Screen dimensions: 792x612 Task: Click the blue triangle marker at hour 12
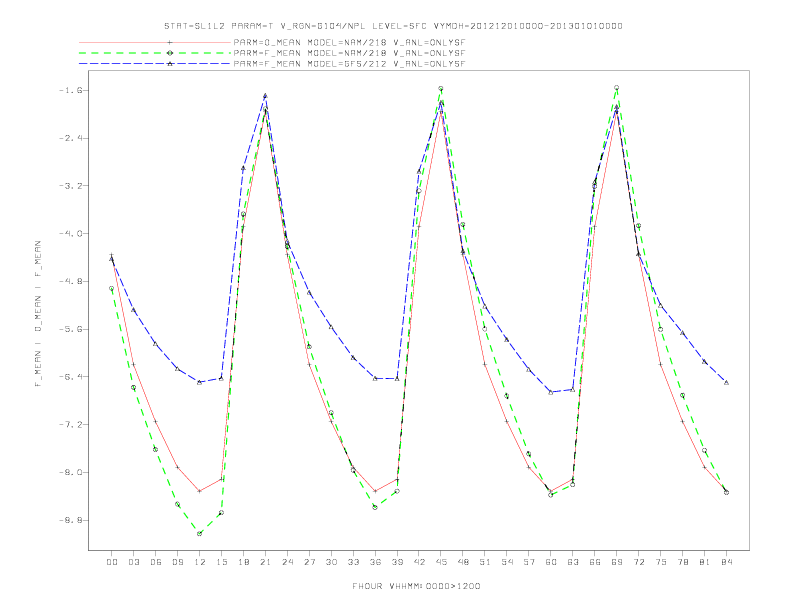pyautogui.click(x=200, y=382)
